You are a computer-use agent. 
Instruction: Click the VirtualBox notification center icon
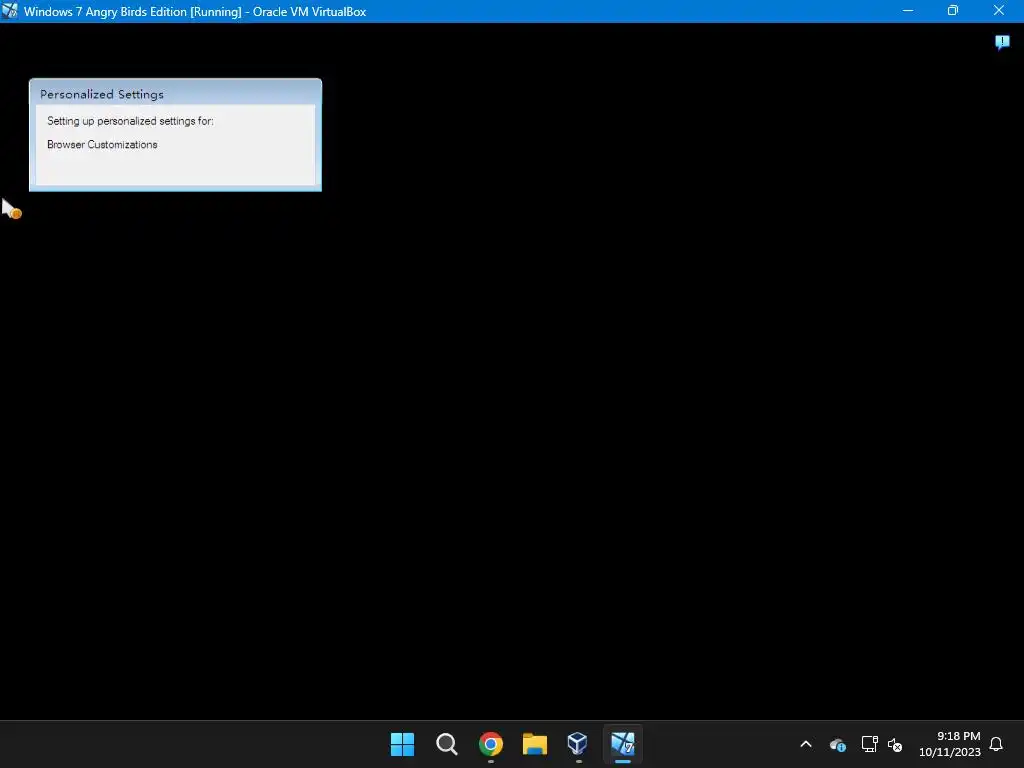(x=1002, y=42)
